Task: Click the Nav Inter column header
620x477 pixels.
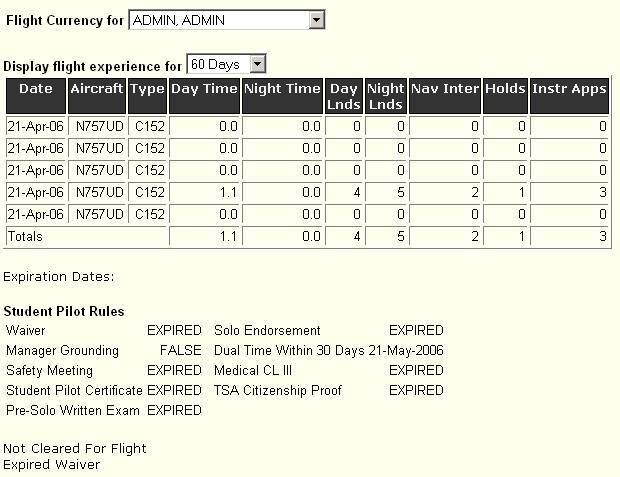Action: pos(445,96)
